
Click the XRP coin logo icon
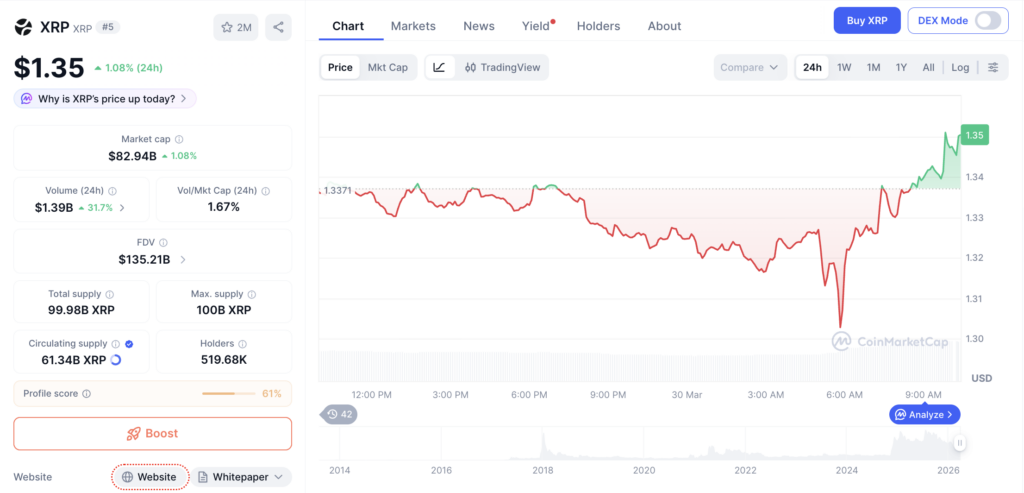coord(24,27)
